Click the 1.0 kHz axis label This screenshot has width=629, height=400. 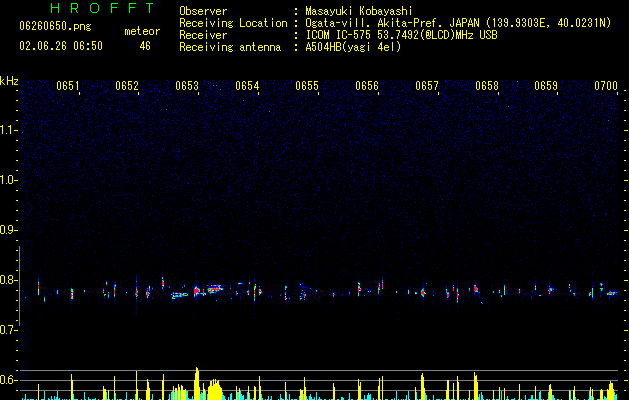(9, 180)
